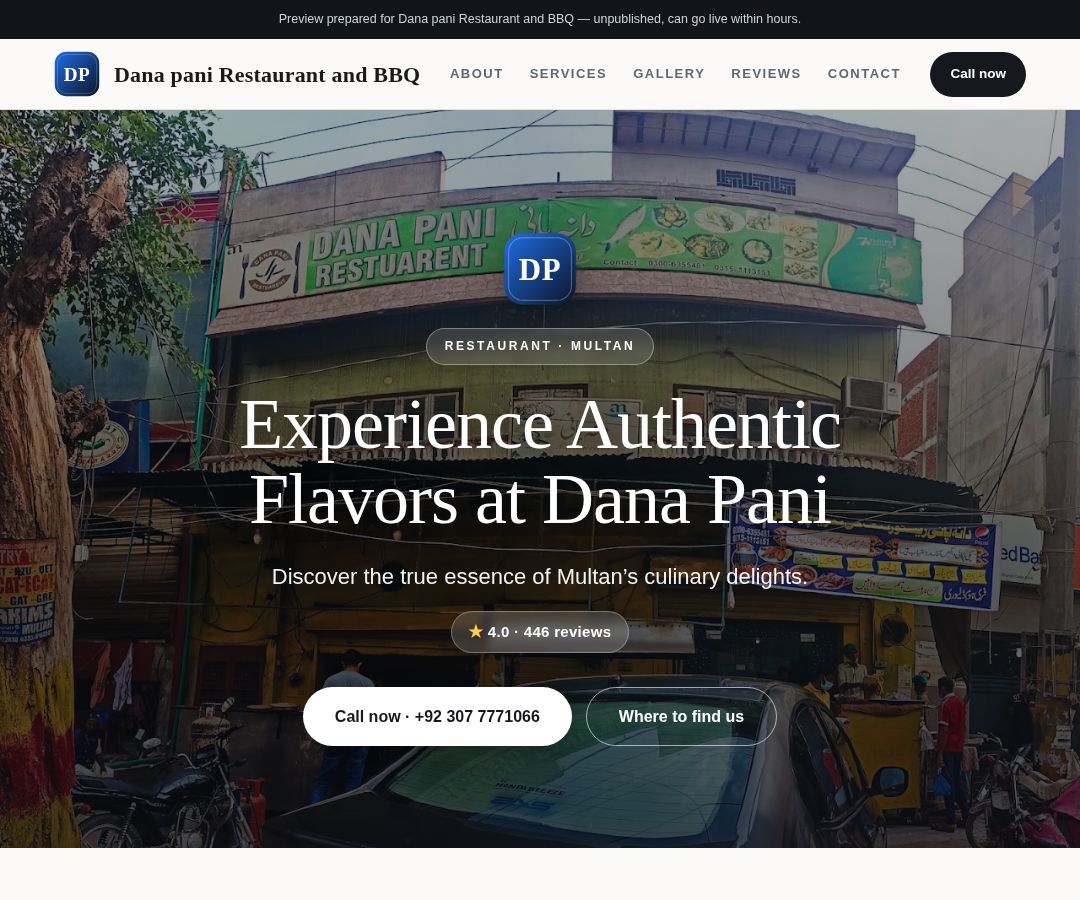Click the Discover the true essence subtitle
Image resolution: width=1080 pixels, height=900 pixels.
pos(539,576)
